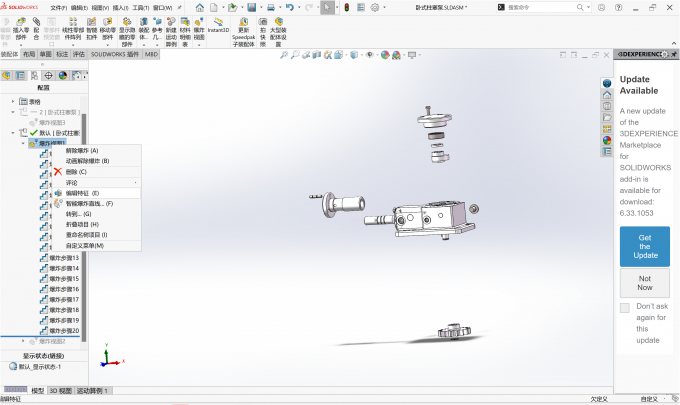Open the dropdown arrow next to the Save icon
Screen dimensions: 680x405
(261, 7)
